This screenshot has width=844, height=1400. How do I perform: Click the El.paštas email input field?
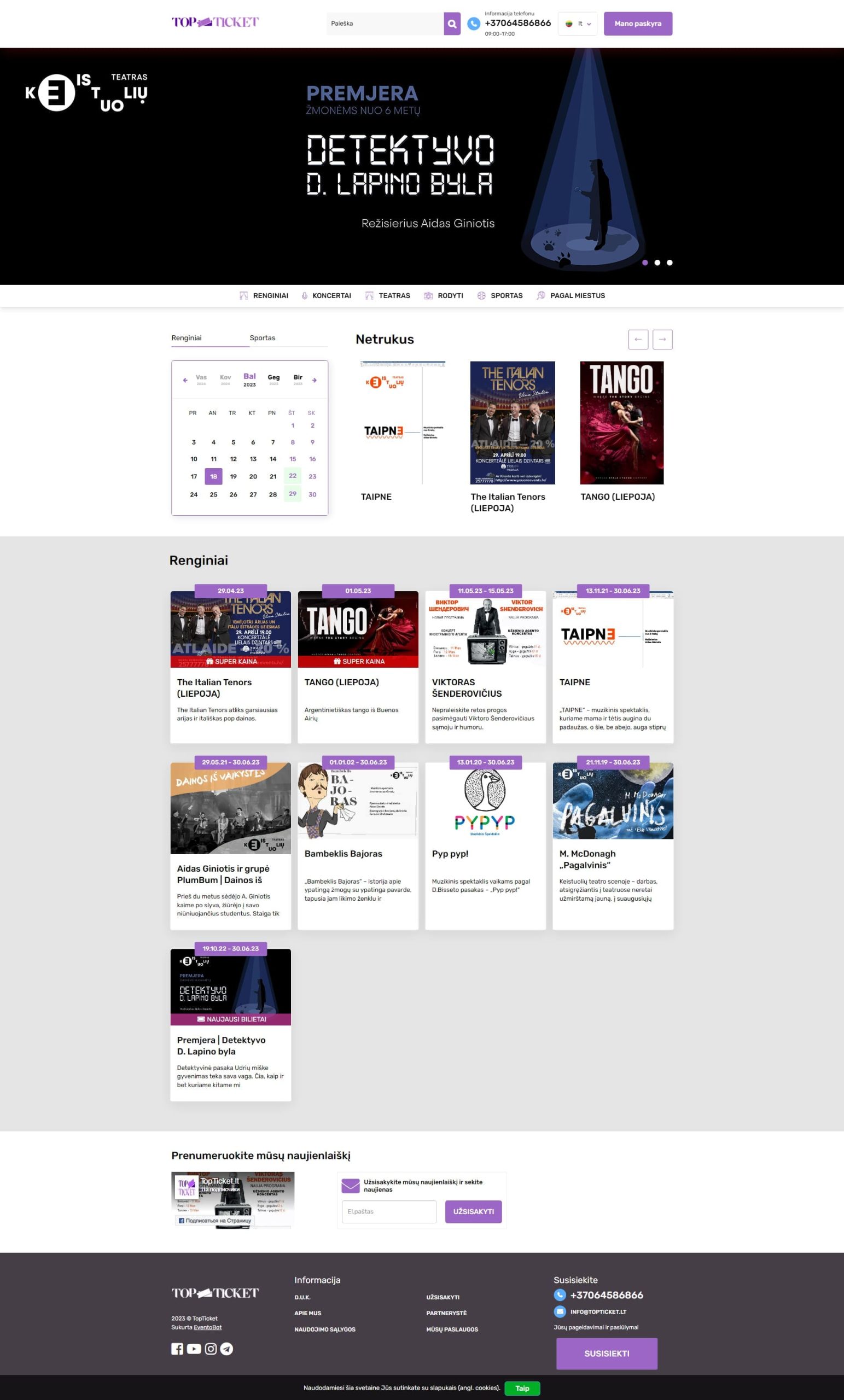[x=389, y=1211]
